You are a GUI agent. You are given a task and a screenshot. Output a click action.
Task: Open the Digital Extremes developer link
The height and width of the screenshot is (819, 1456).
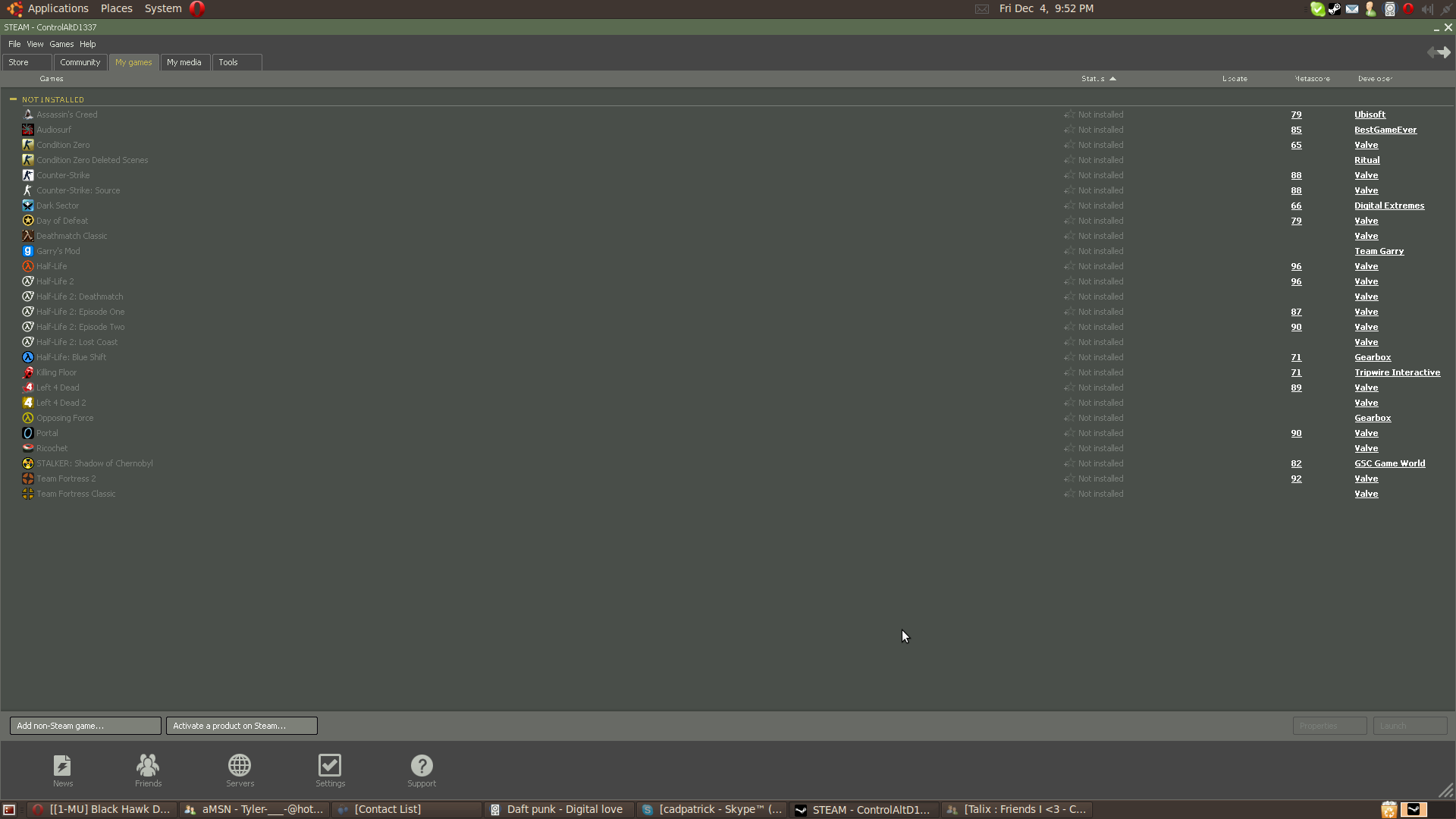click(x=1389, y=206)
